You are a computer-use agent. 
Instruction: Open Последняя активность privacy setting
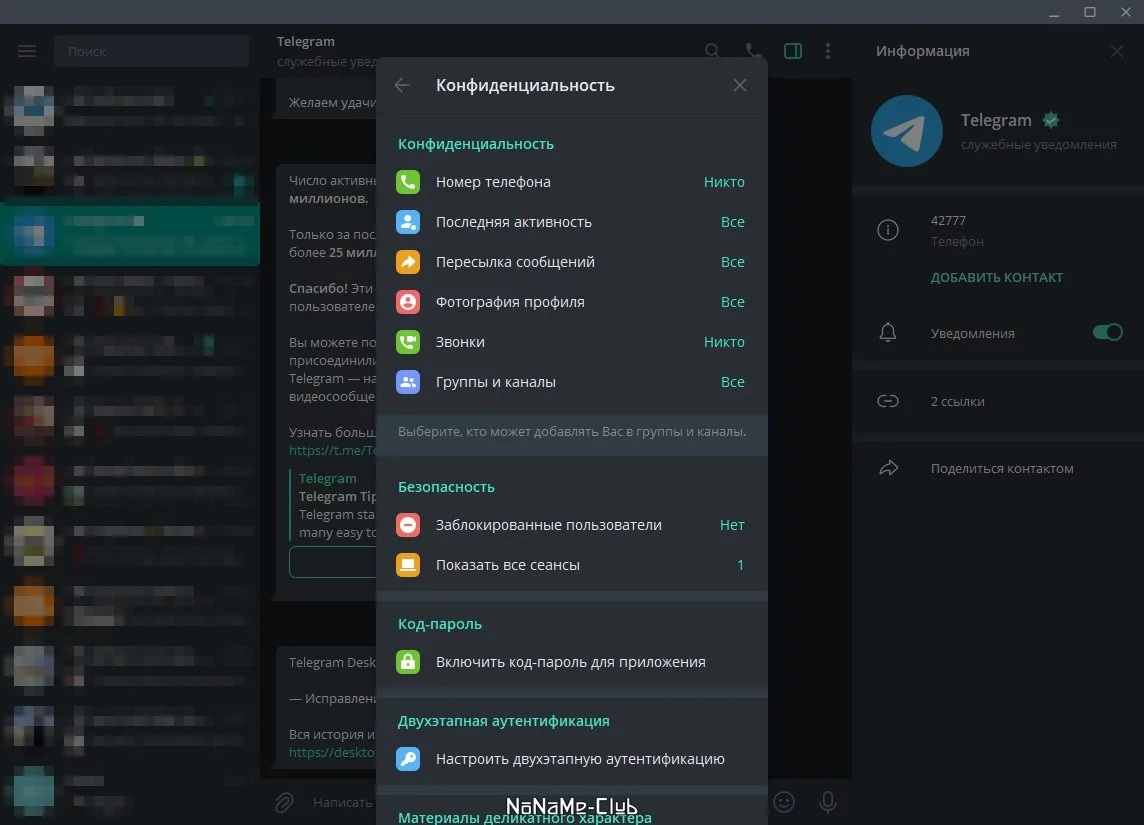pos(572,222)
